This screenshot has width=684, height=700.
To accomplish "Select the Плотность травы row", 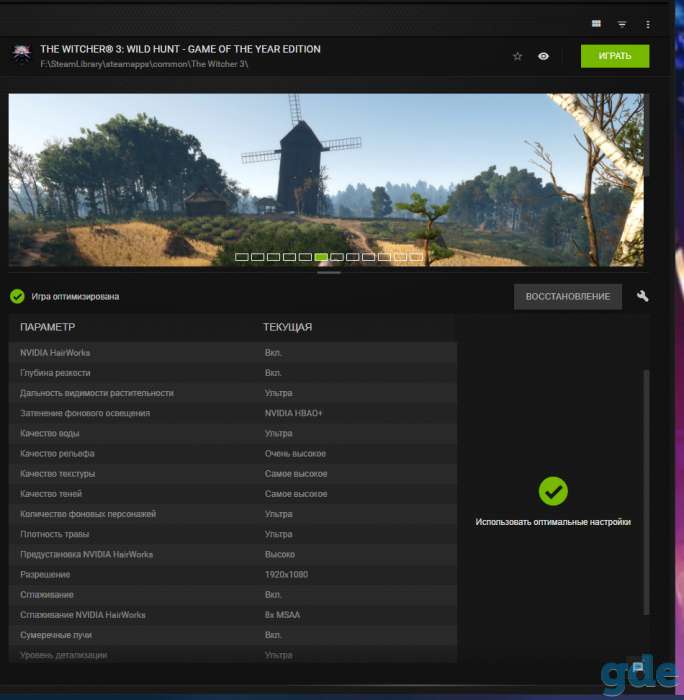I will point(233,534).
